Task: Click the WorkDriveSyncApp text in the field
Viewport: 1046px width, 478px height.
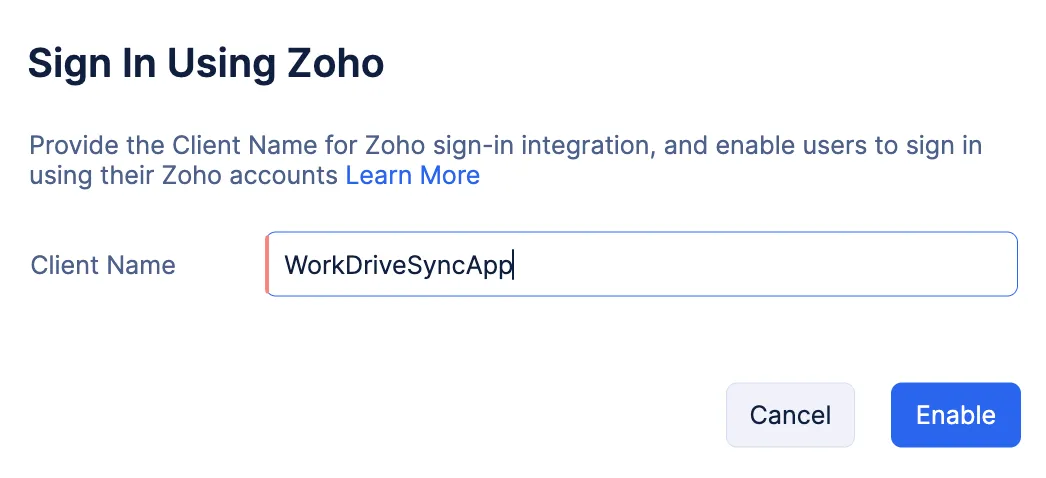Action: [x=398, y=265]
